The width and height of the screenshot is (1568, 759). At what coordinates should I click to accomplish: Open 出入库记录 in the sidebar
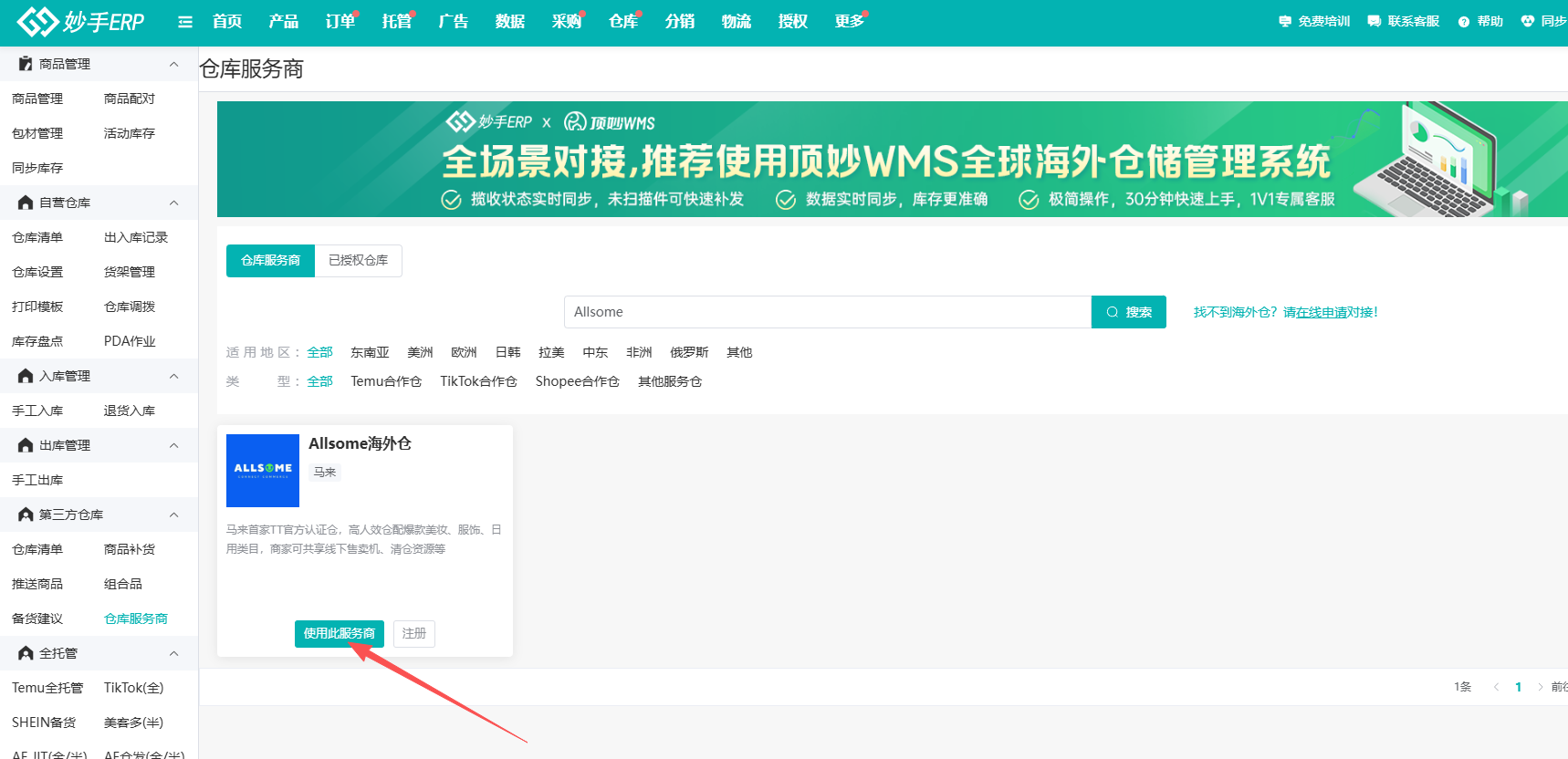pyautogui.click(x=136, y=237)
